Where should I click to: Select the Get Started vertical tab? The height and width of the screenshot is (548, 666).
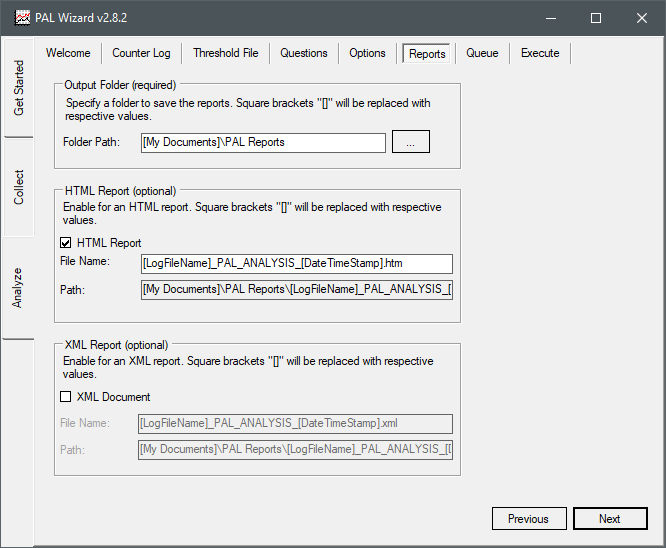[x=18, y=88]
